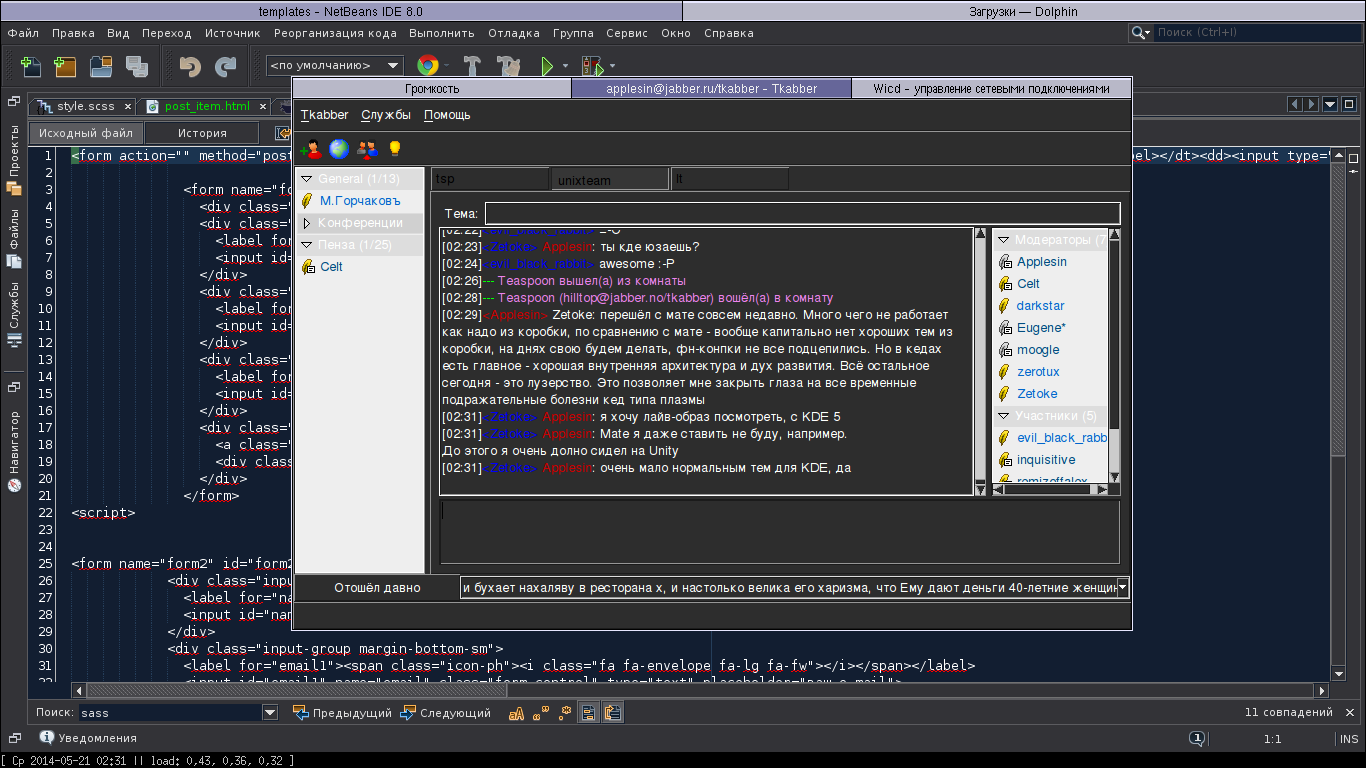
Task: Open the Run project dropdown arrow
Action: tap(565, 67)
